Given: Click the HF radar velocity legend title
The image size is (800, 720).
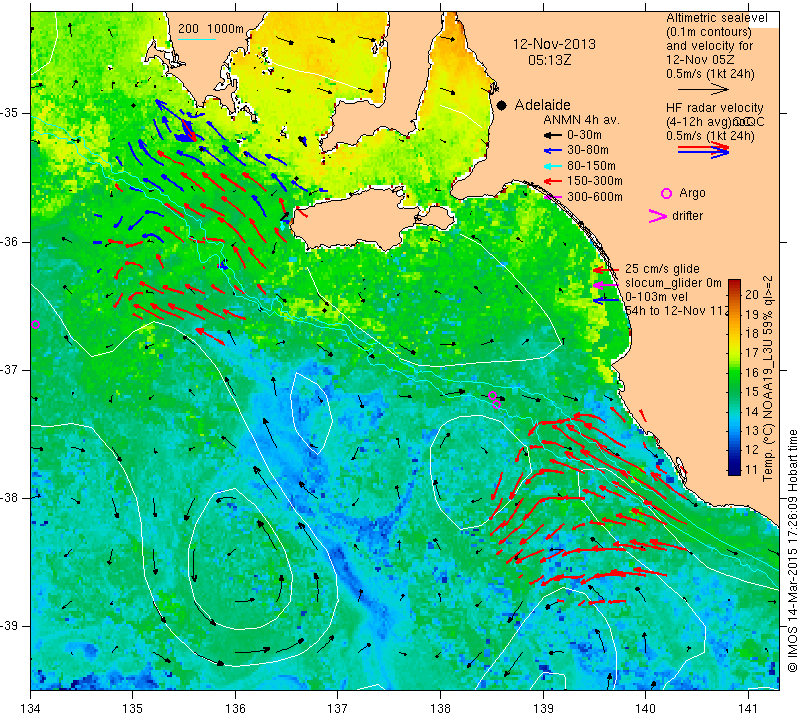Looking at the screenshot, I should 715,108.
